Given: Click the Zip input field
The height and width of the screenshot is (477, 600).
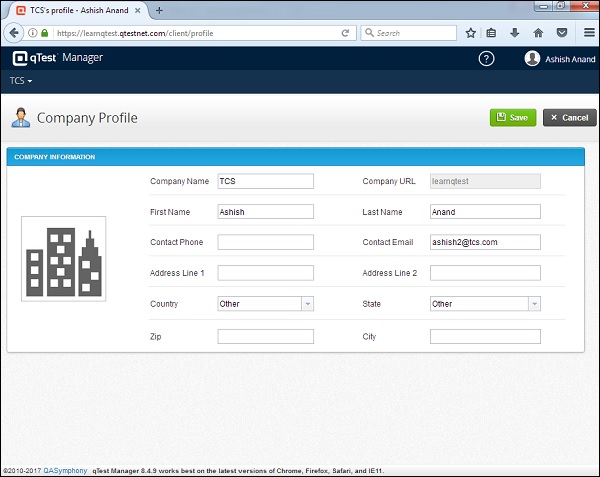Looking at the screenshot, I should [x=266, y=337].
